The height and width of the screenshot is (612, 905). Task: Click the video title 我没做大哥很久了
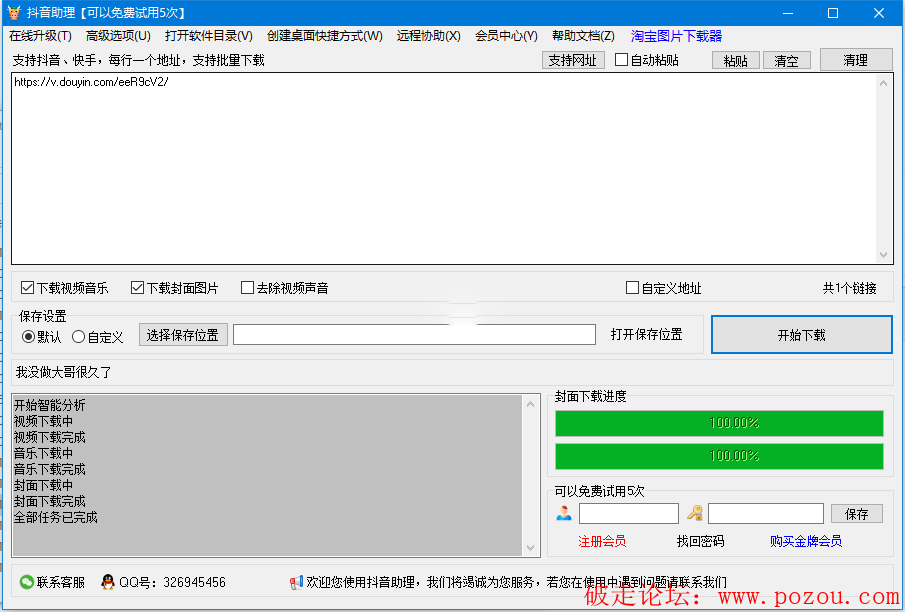(x=63, y=372)
